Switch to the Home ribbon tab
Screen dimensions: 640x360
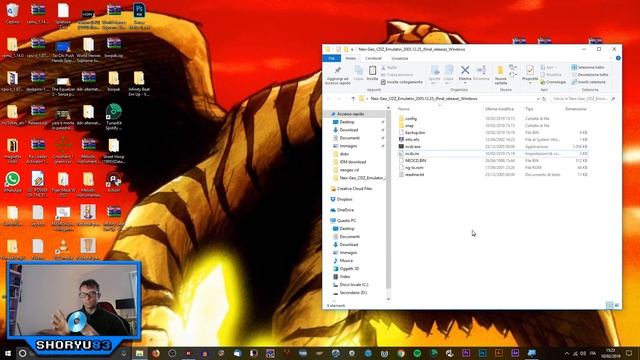351,58
